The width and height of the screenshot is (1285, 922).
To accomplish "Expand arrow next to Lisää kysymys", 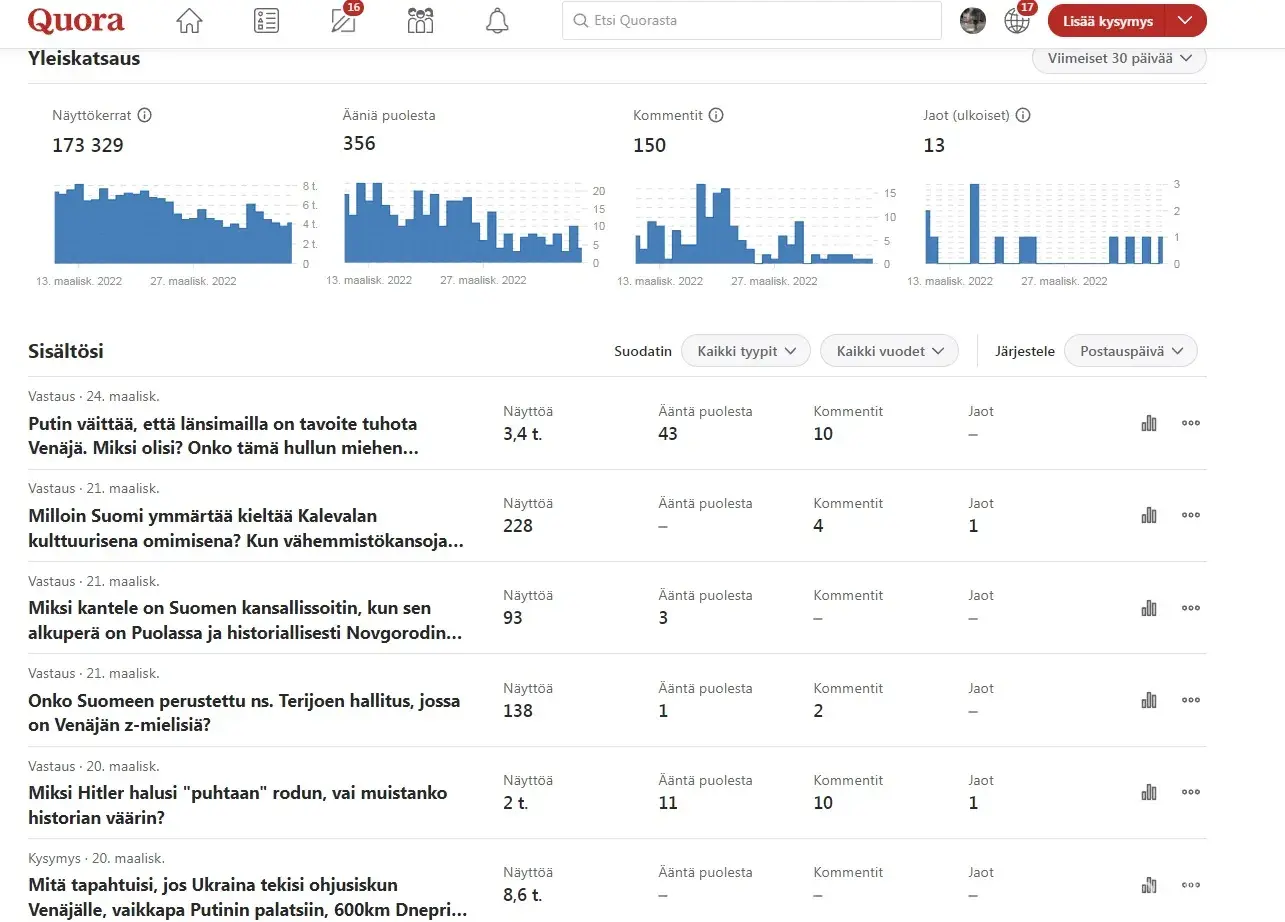I will (x=1186, y=21).
